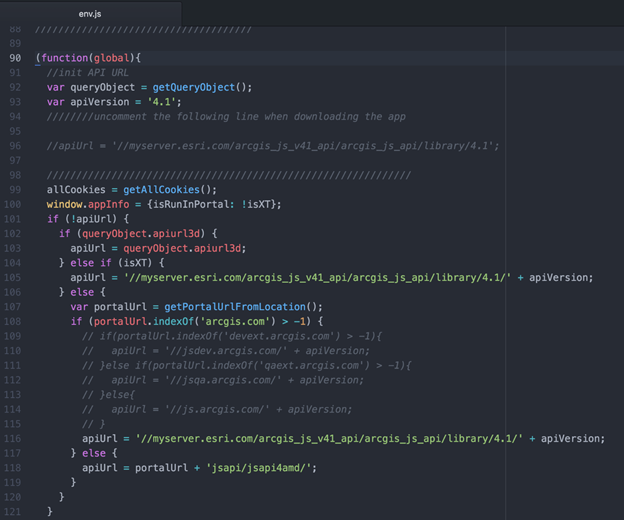Click the 'global' parameter on line 90
The width and height of the screenshot is (624, 520).
112,58
